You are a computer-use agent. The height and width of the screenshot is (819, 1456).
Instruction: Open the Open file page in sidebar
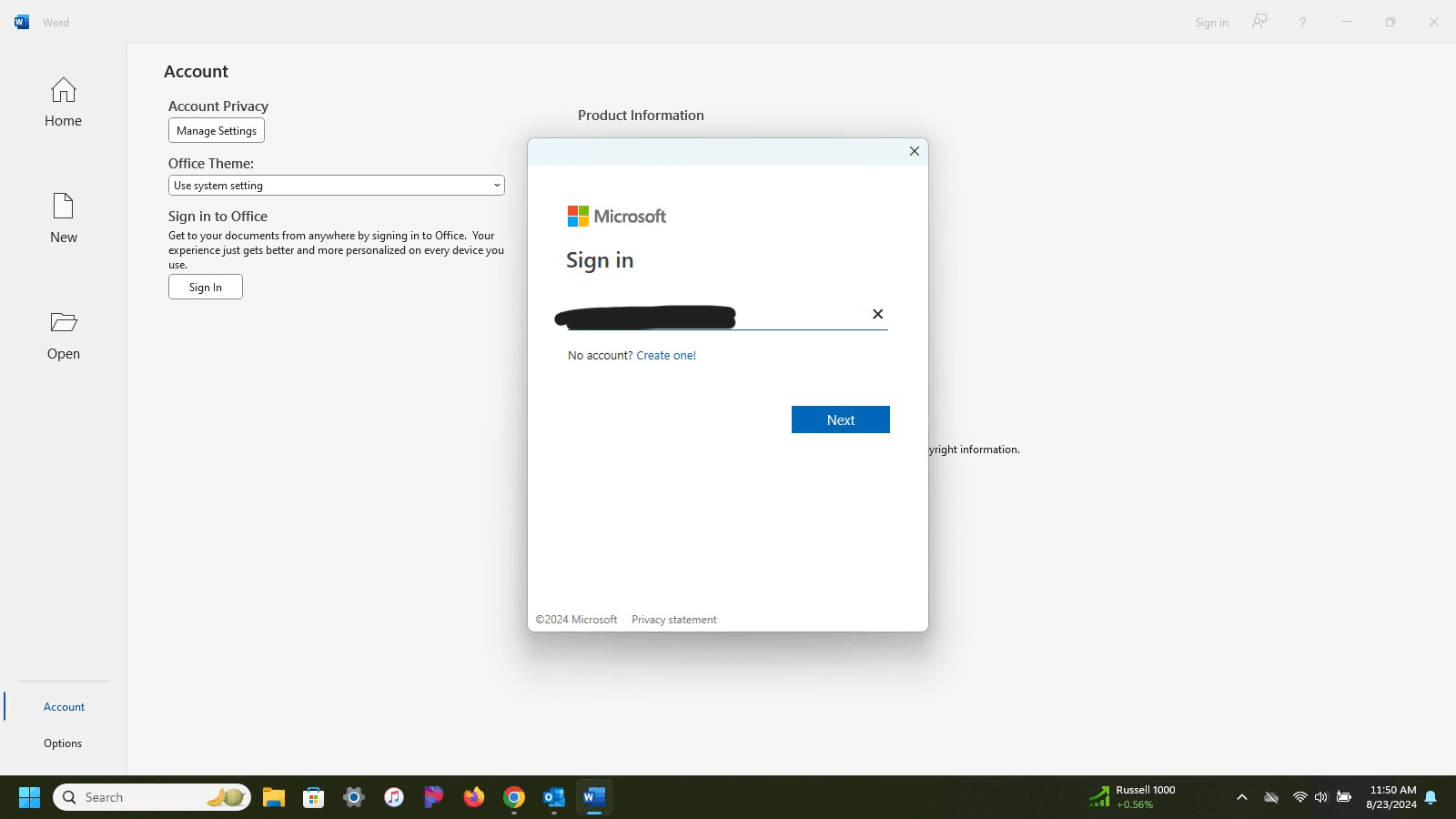[x=63, y=335]
